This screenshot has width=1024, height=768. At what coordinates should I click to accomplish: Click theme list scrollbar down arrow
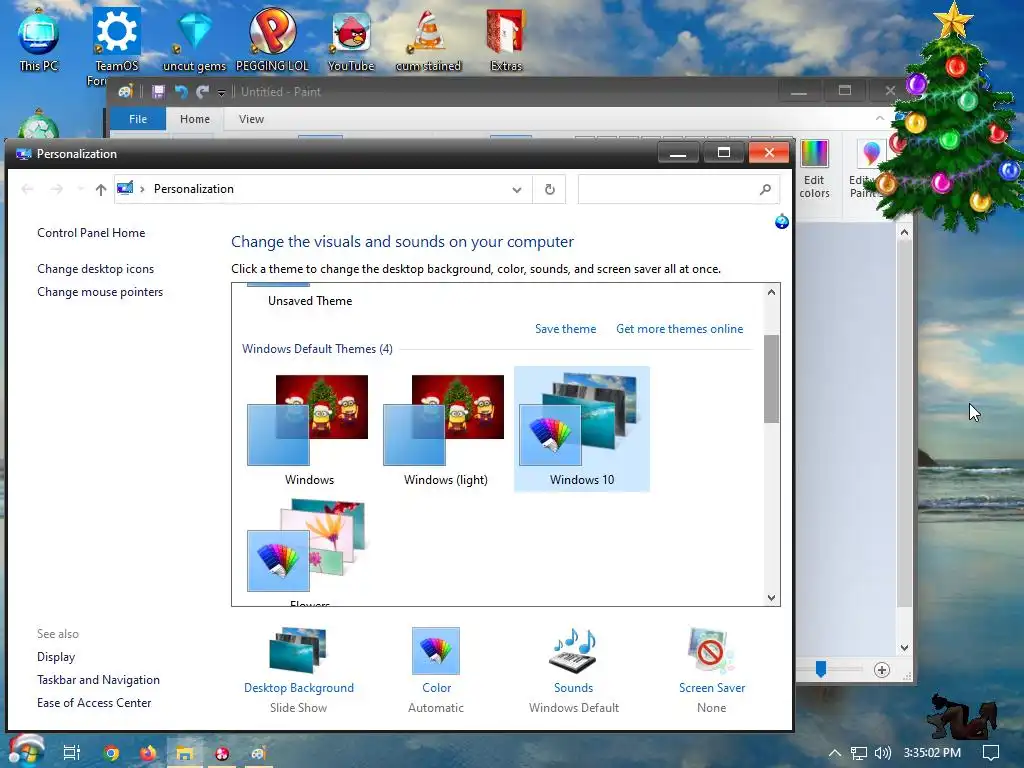click(x=771, y=598)
